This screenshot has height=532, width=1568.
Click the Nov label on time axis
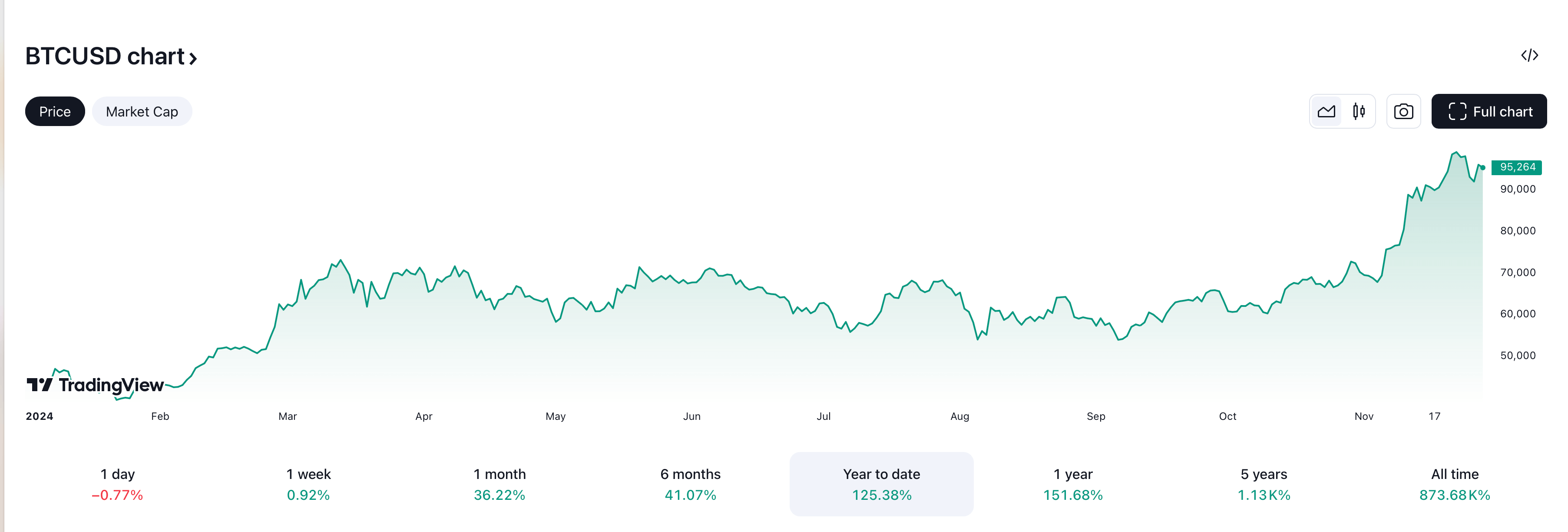click(x=1363, y=416)
